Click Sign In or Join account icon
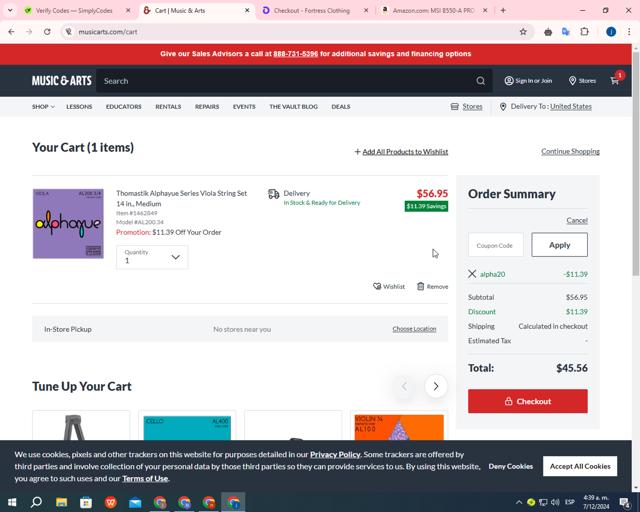The image size is (640, 512). (528, 81)
